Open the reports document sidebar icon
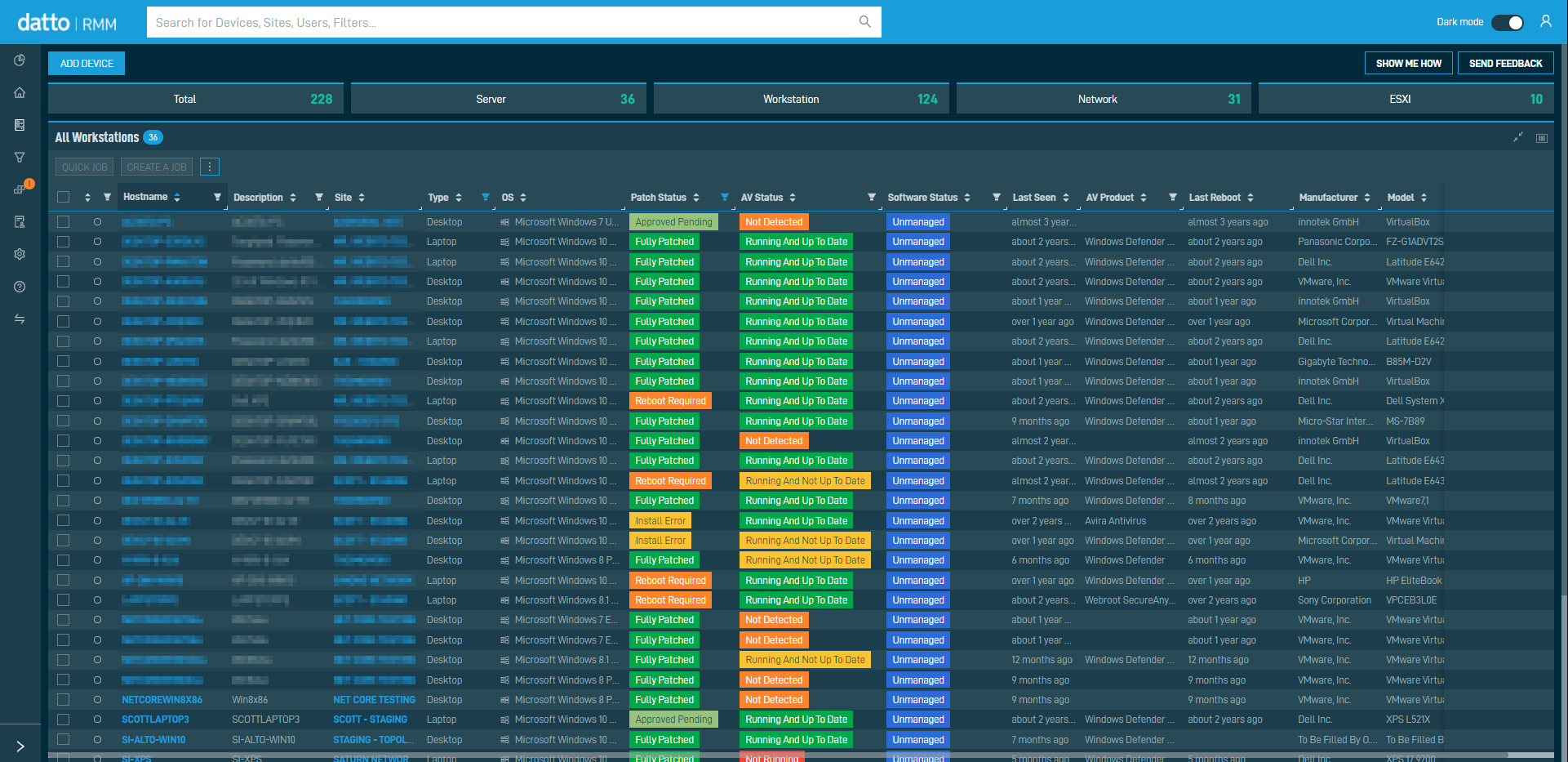 pyautogui.click(x=20, y=221)
